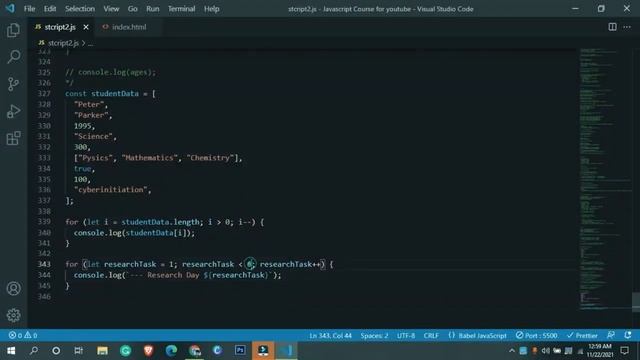
Task: Close the stcript2.js tab
Action: click(86, 27)
